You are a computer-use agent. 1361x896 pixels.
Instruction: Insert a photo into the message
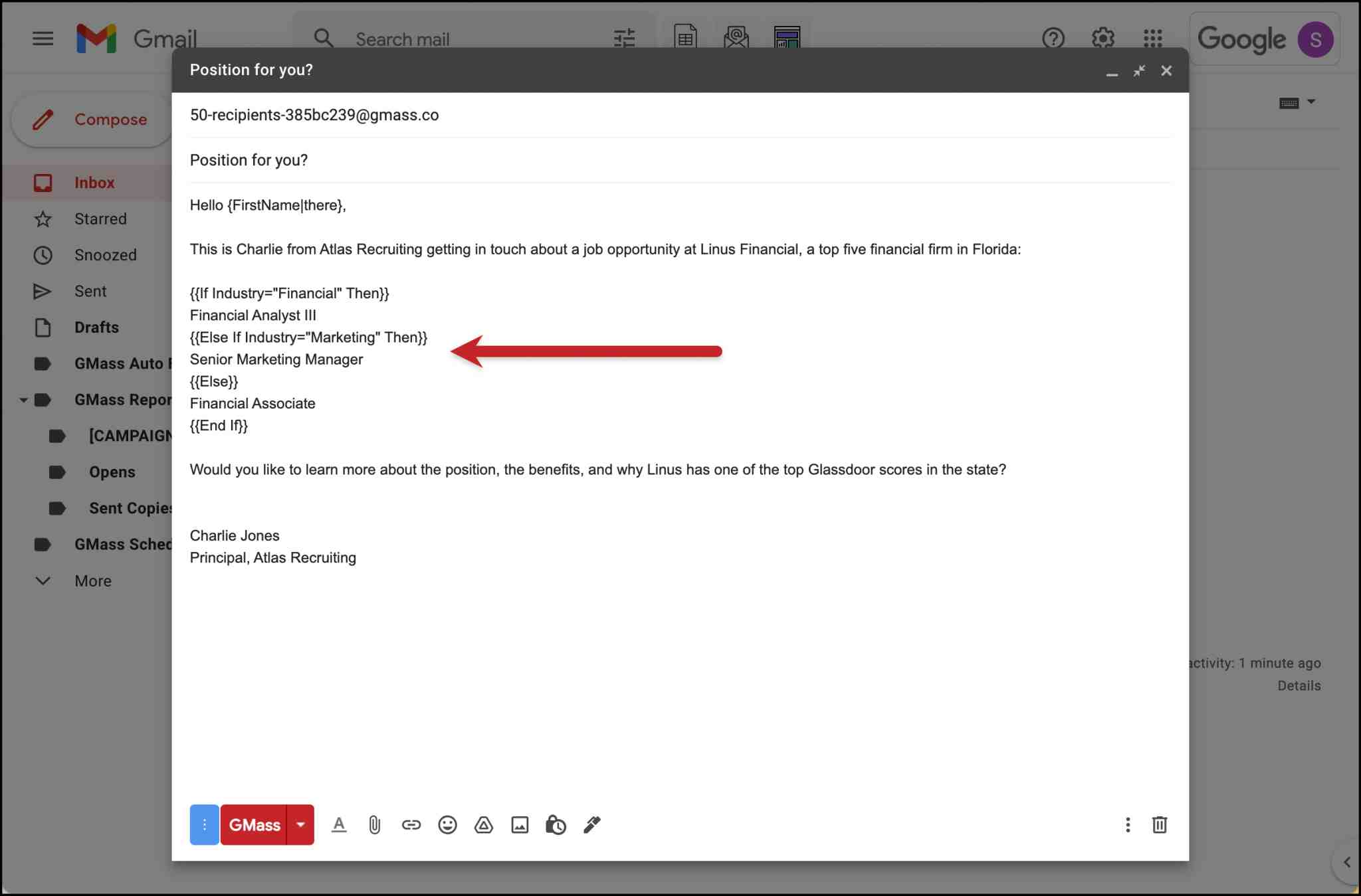point(519,825)
